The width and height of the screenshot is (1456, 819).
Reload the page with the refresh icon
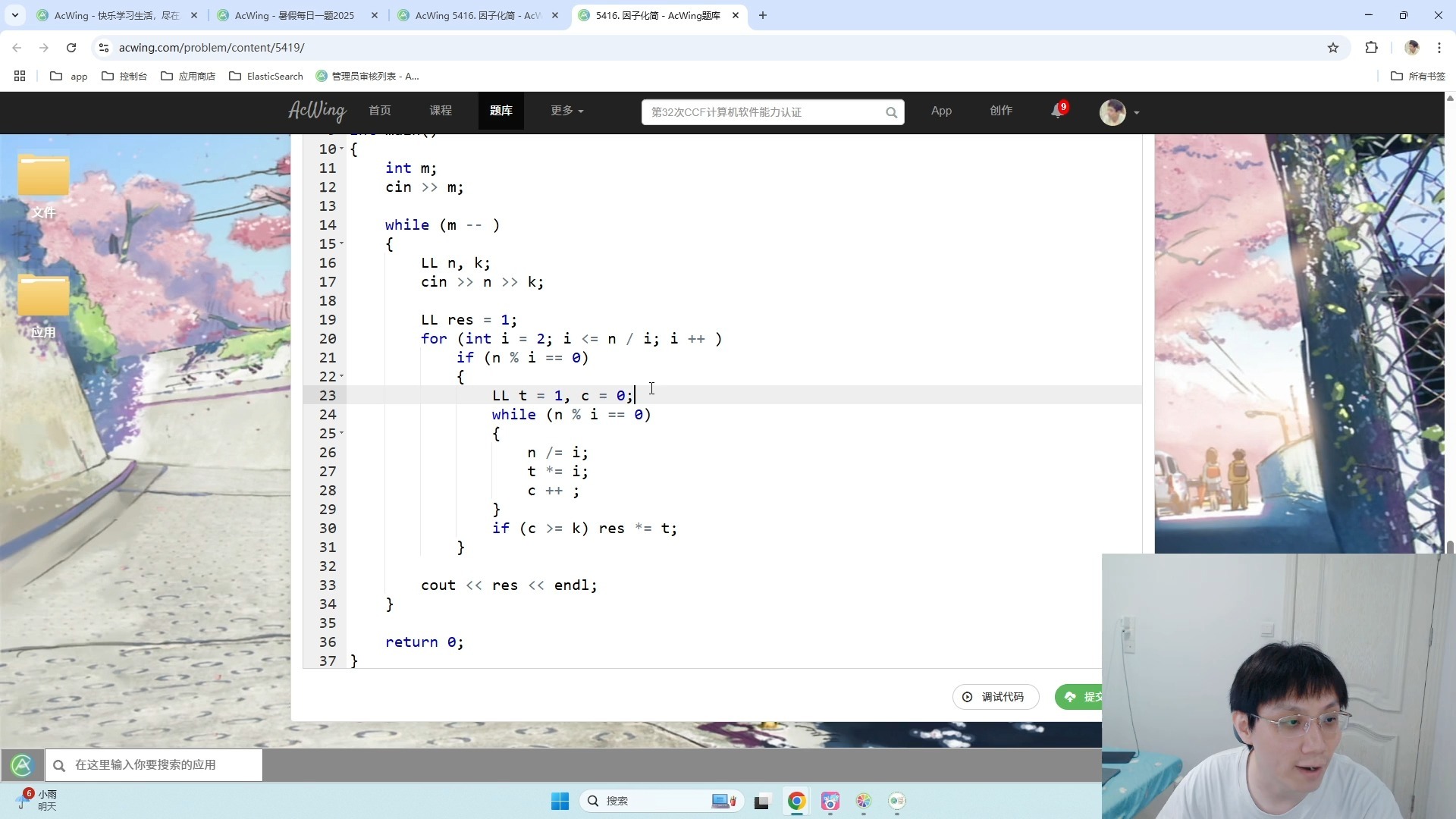[x=71, y=48]
